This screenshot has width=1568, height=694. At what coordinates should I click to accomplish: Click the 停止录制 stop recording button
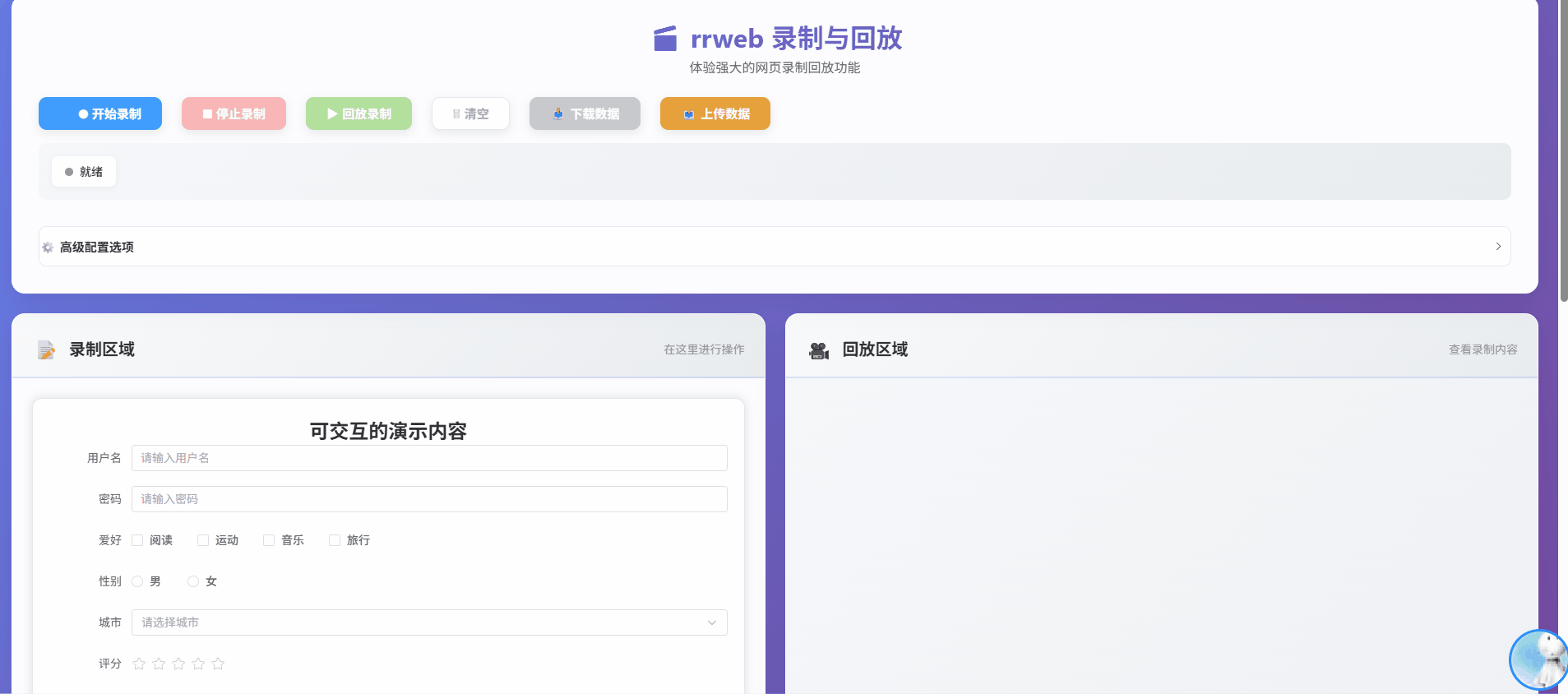(x=234, y=113)
